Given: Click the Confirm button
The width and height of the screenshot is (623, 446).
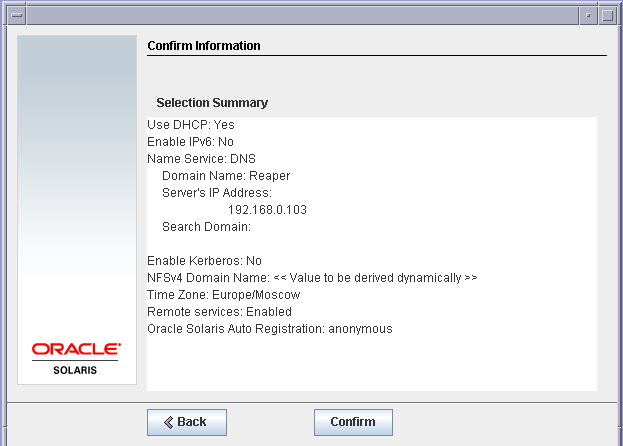Looking at the screenshot, I should click(x=353, y=422).
